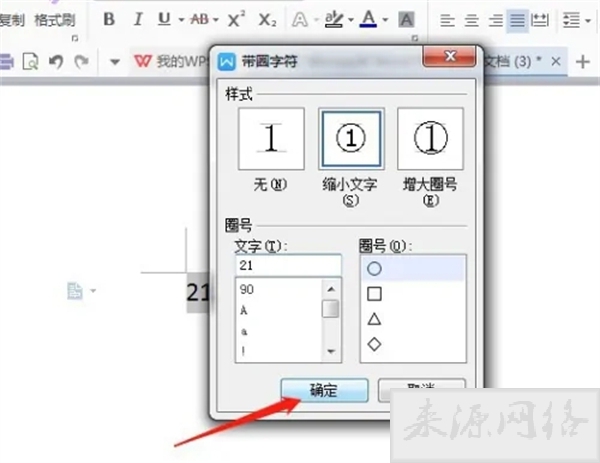
Task: Open the line spacing dropdown arrow
Action: point(588,20)
